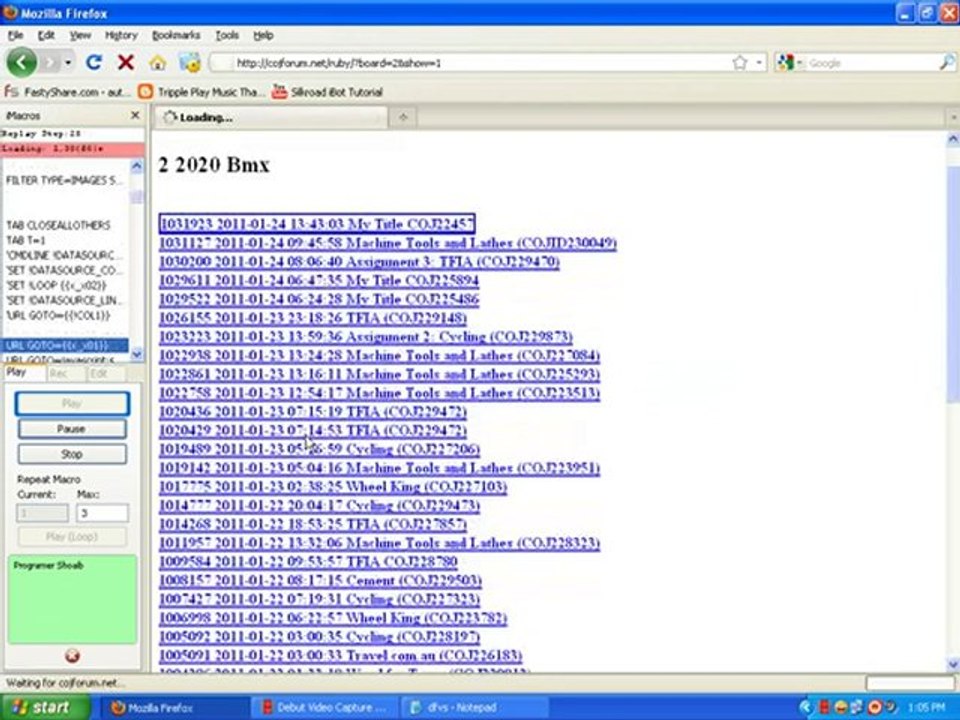This screenshot has height=720, width=960.
Task: Open the FastyShare.com bookmark
Action: click(67, 92)
